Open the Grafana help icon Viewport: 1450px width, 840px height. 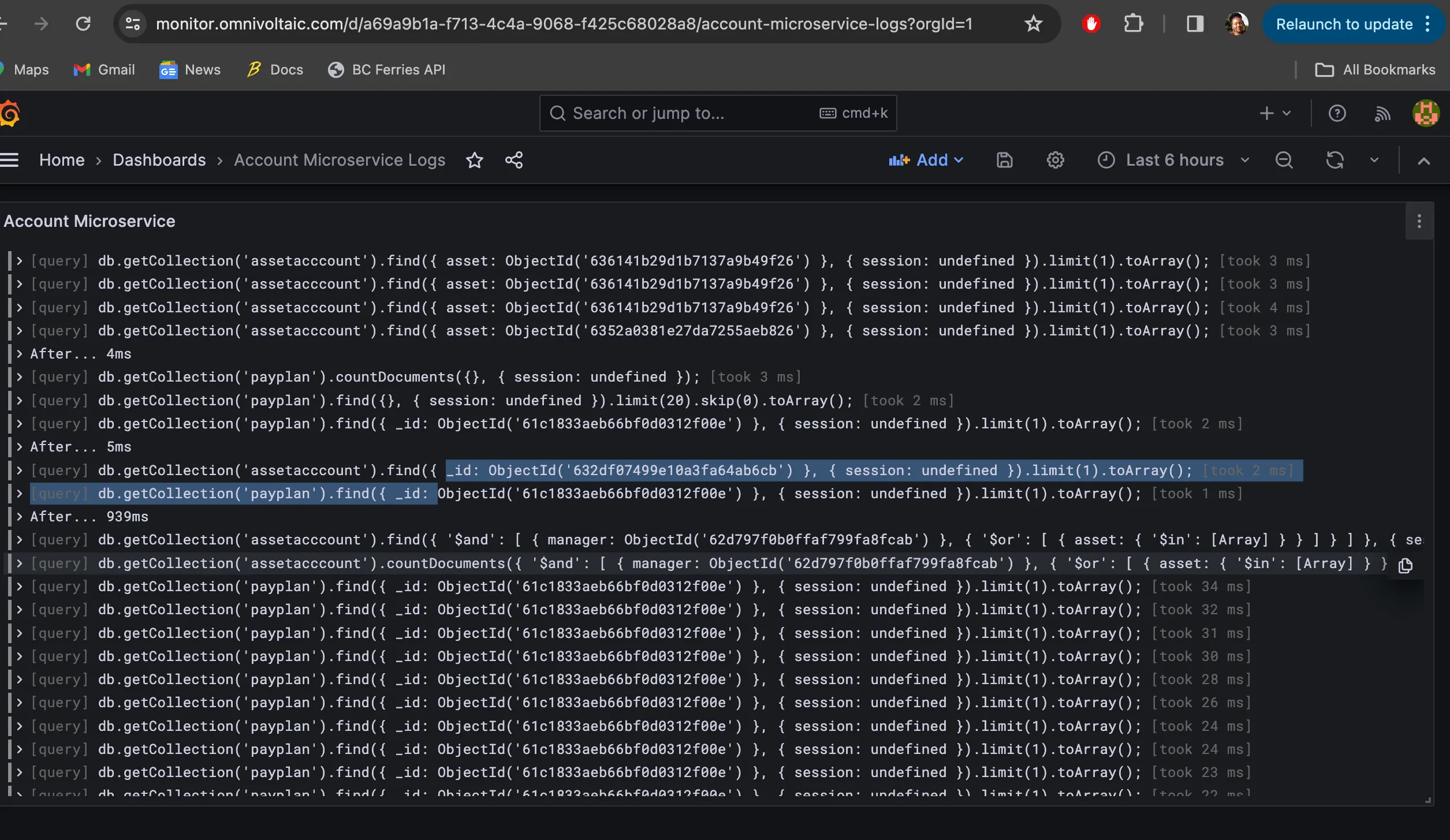1337,113
